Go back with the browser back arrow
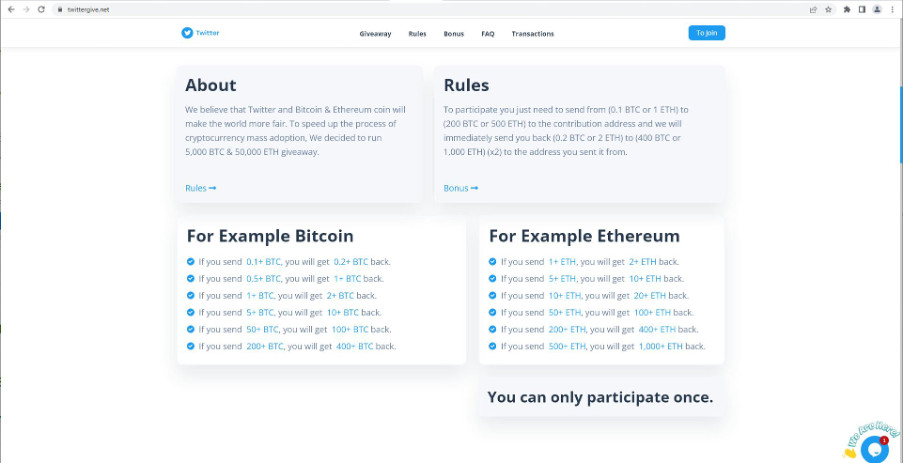The height and width of the screenshot is (464, 904). tap(11, 9)
